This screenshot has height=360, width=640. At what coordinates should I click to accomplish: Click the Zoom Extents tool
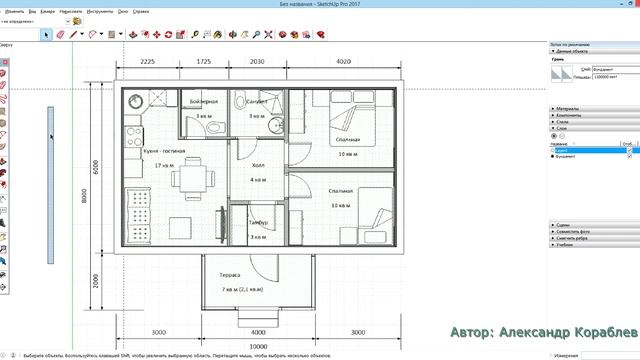tap(268, 35)
